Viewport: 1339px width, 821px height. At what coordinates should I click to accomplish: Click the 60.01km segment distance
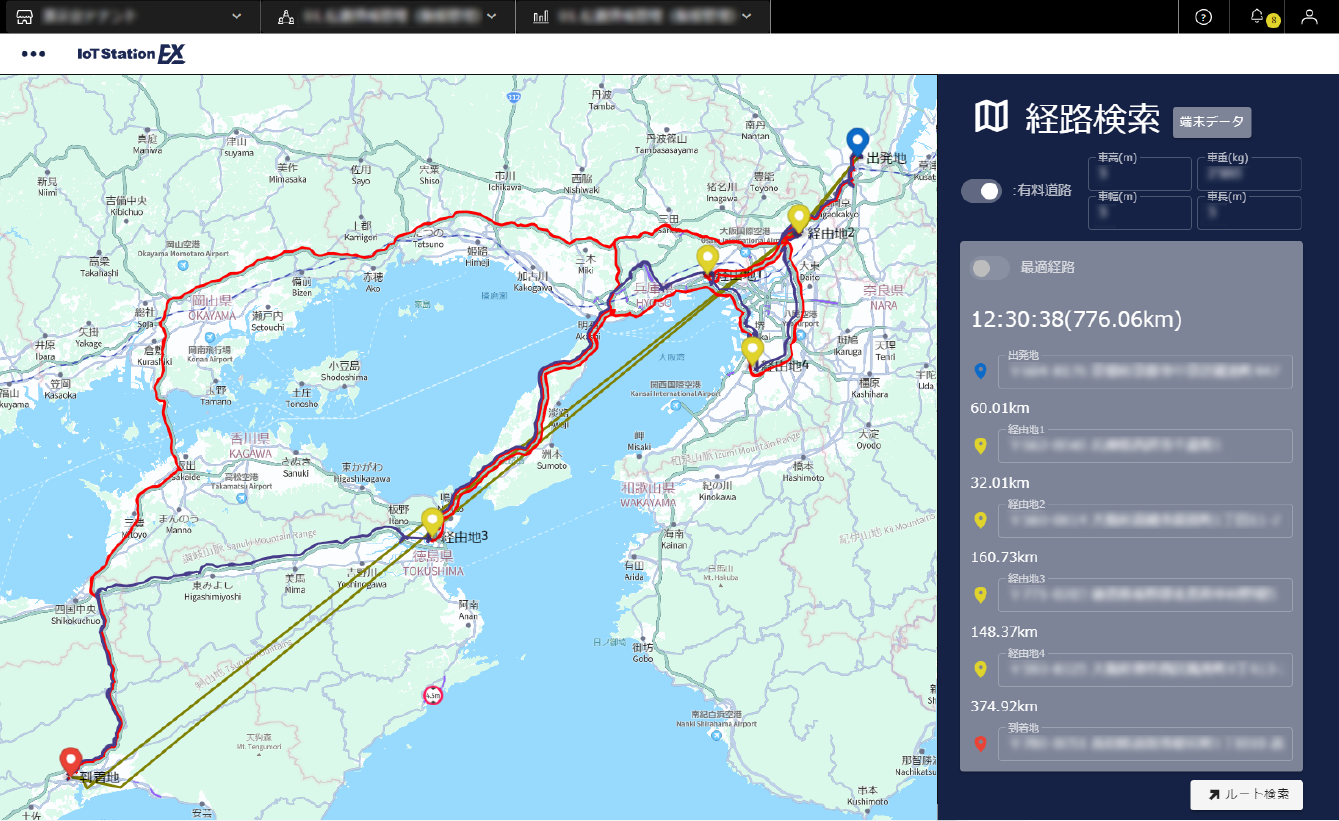1001,408
